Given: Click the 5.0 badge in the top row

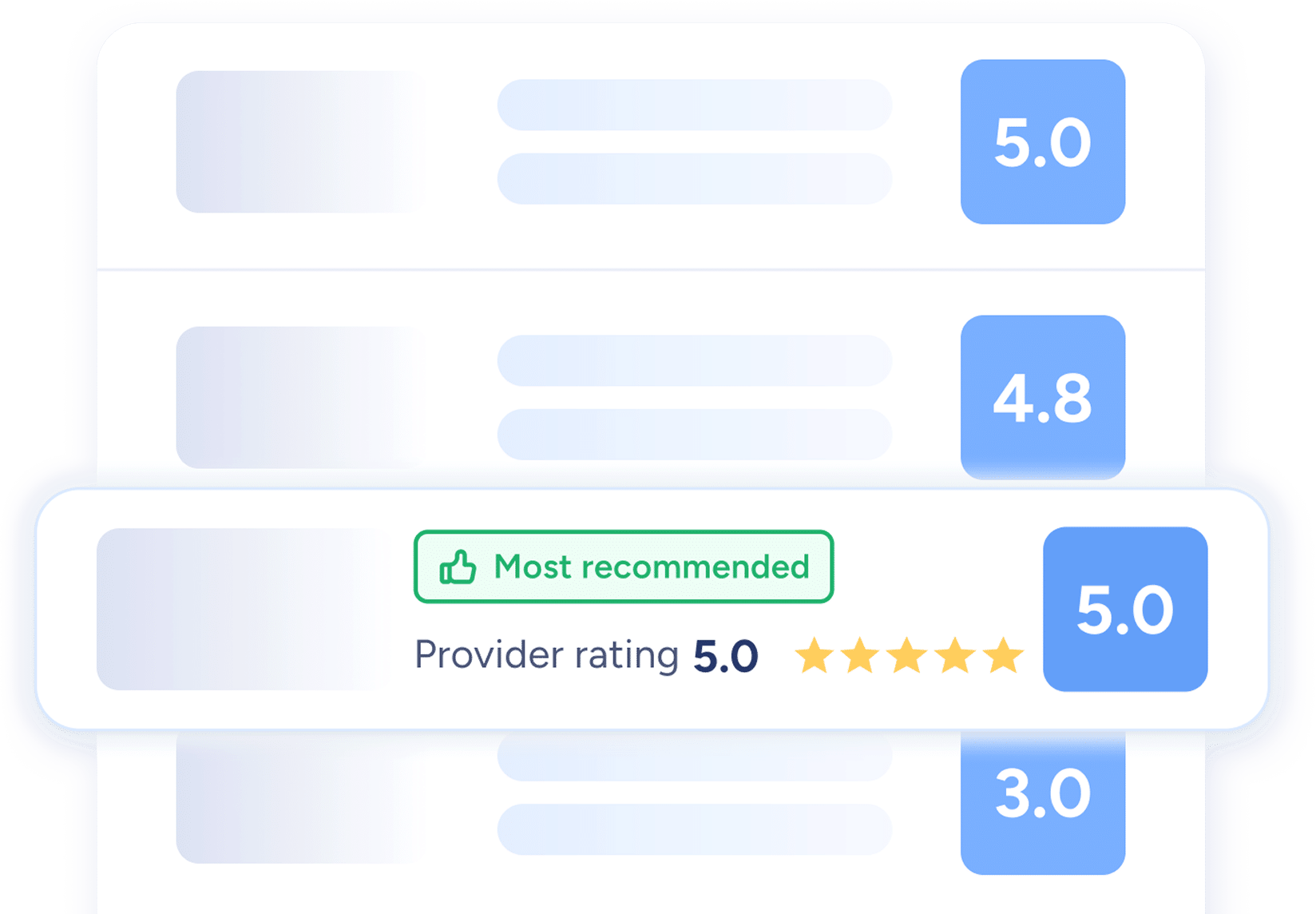Looking at the screenshot, I should click(1042, 141).
